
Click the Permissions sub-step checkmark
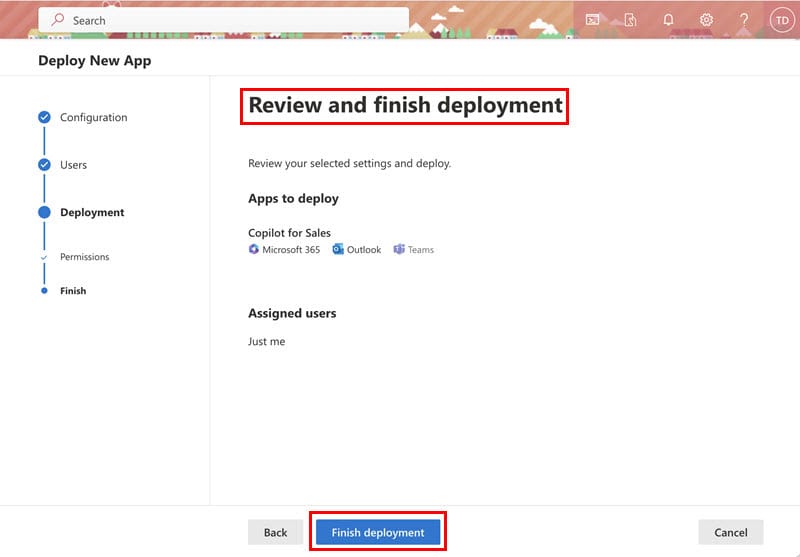[x=44, y=257]
